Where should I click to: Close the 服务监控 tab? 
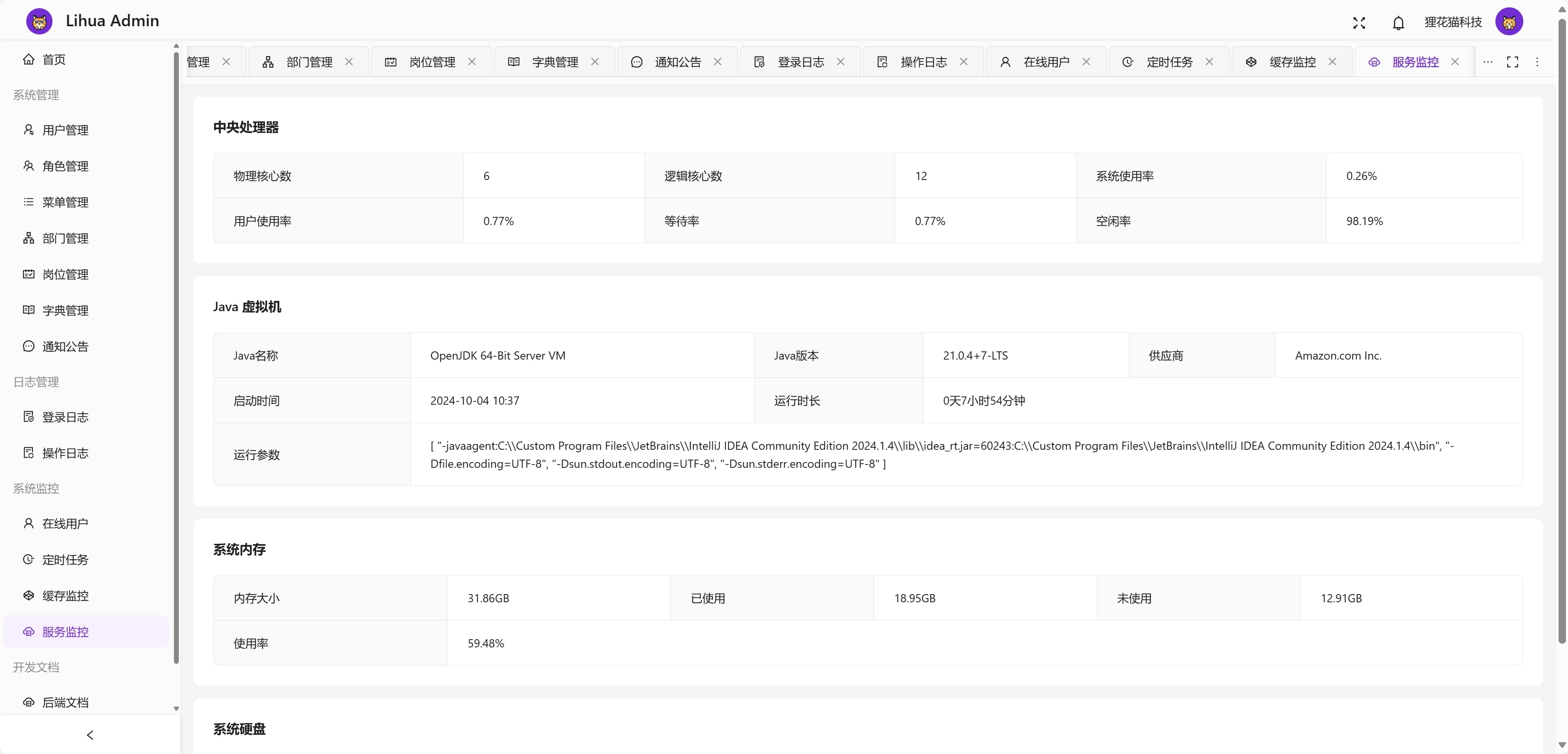[1455, 62]
